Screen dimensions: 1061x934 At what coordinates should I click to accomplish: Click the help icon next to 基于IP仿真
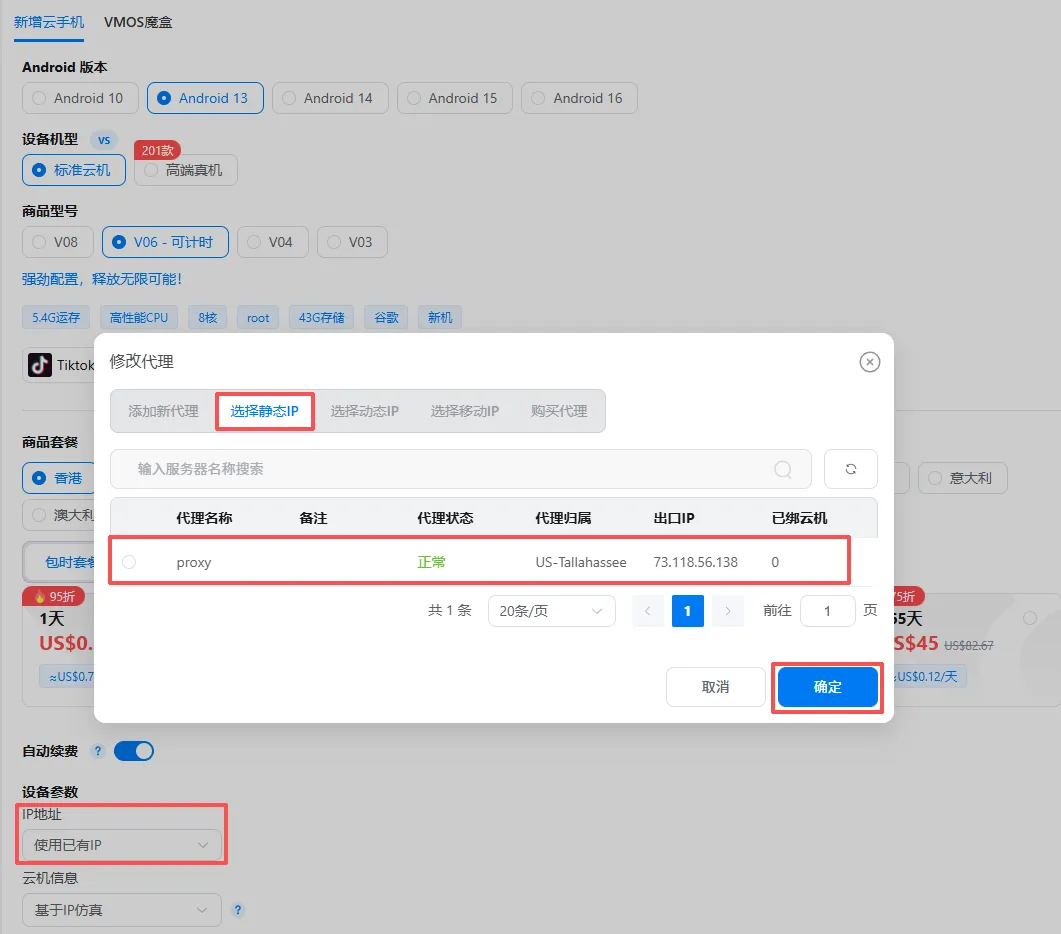[x=239, y=910]
